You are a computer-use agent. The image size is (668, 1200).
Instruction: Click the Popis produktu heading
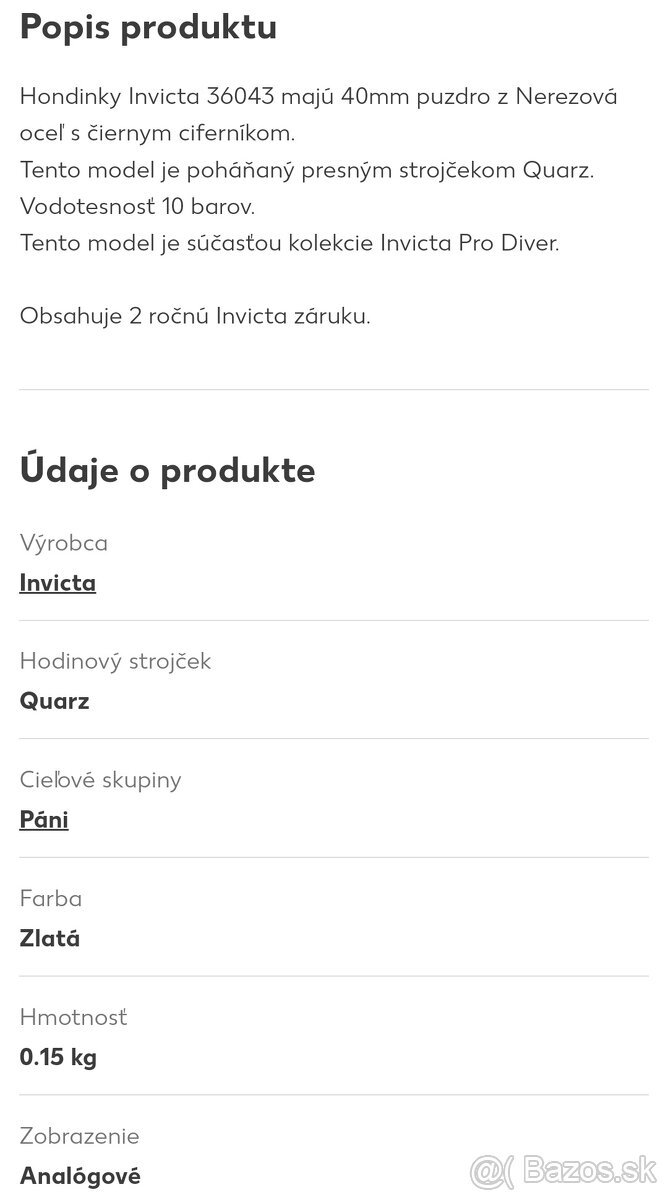pos(148,27)
